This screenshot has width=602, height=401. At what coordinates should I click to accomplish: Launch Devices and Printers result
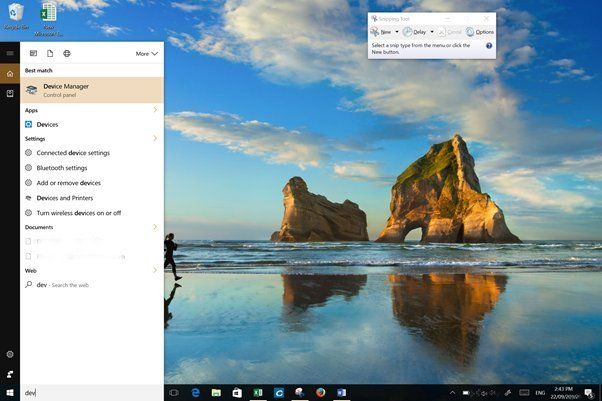click(92, 198)
